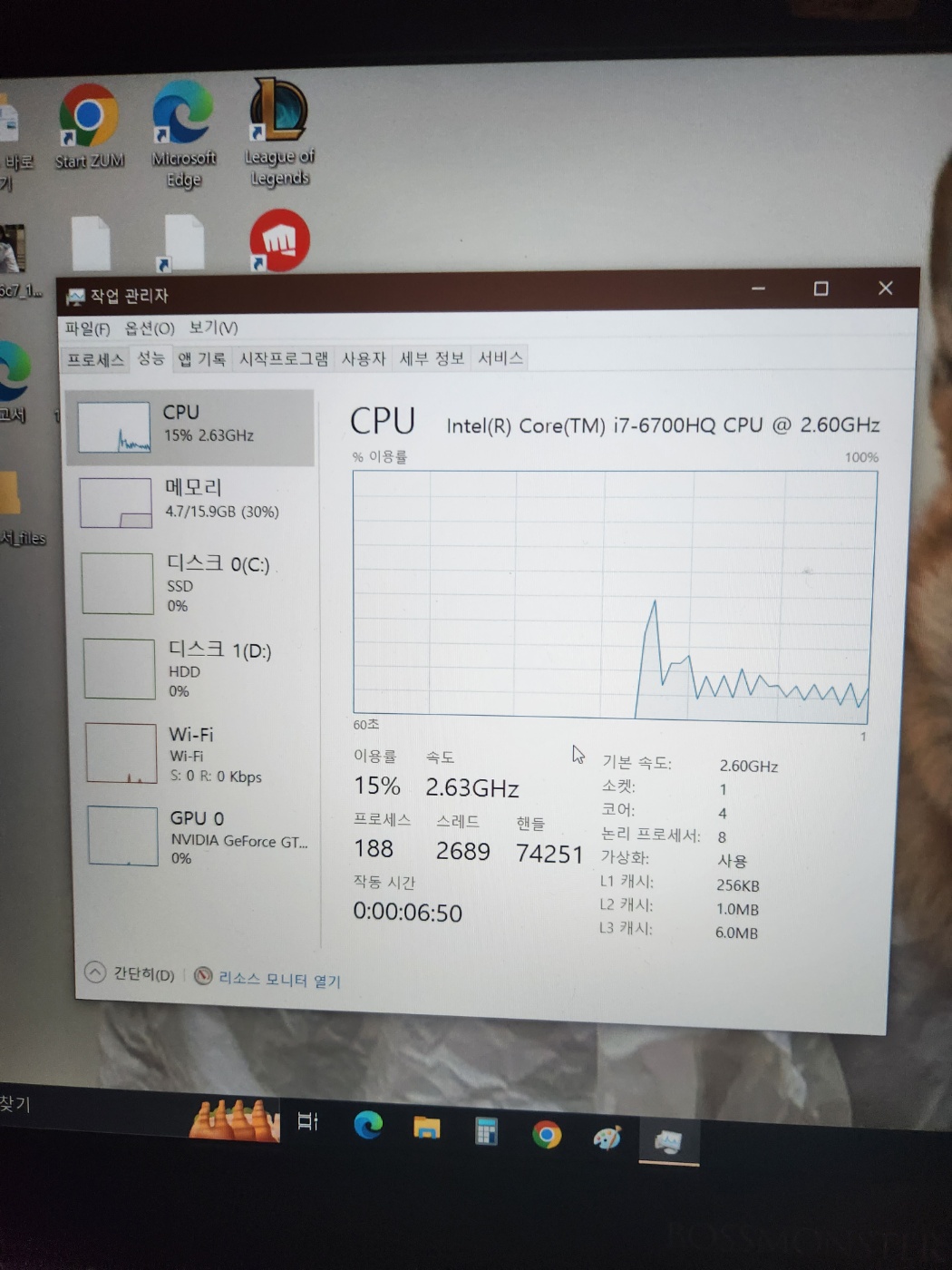Click the processes count 188
The width and height of the screenshot is (952, 1270).
coord(374,848)
